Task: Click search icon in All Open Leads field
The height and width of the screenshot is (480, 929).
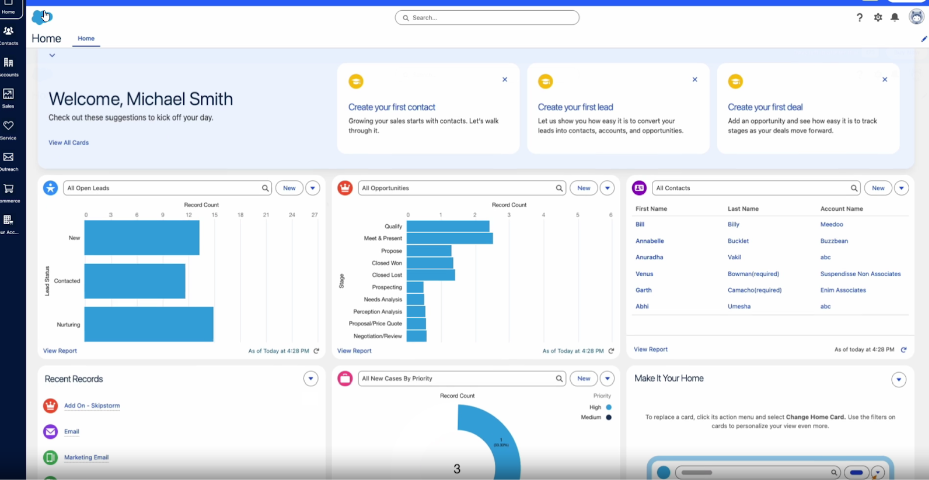Action: pos(265,188)
